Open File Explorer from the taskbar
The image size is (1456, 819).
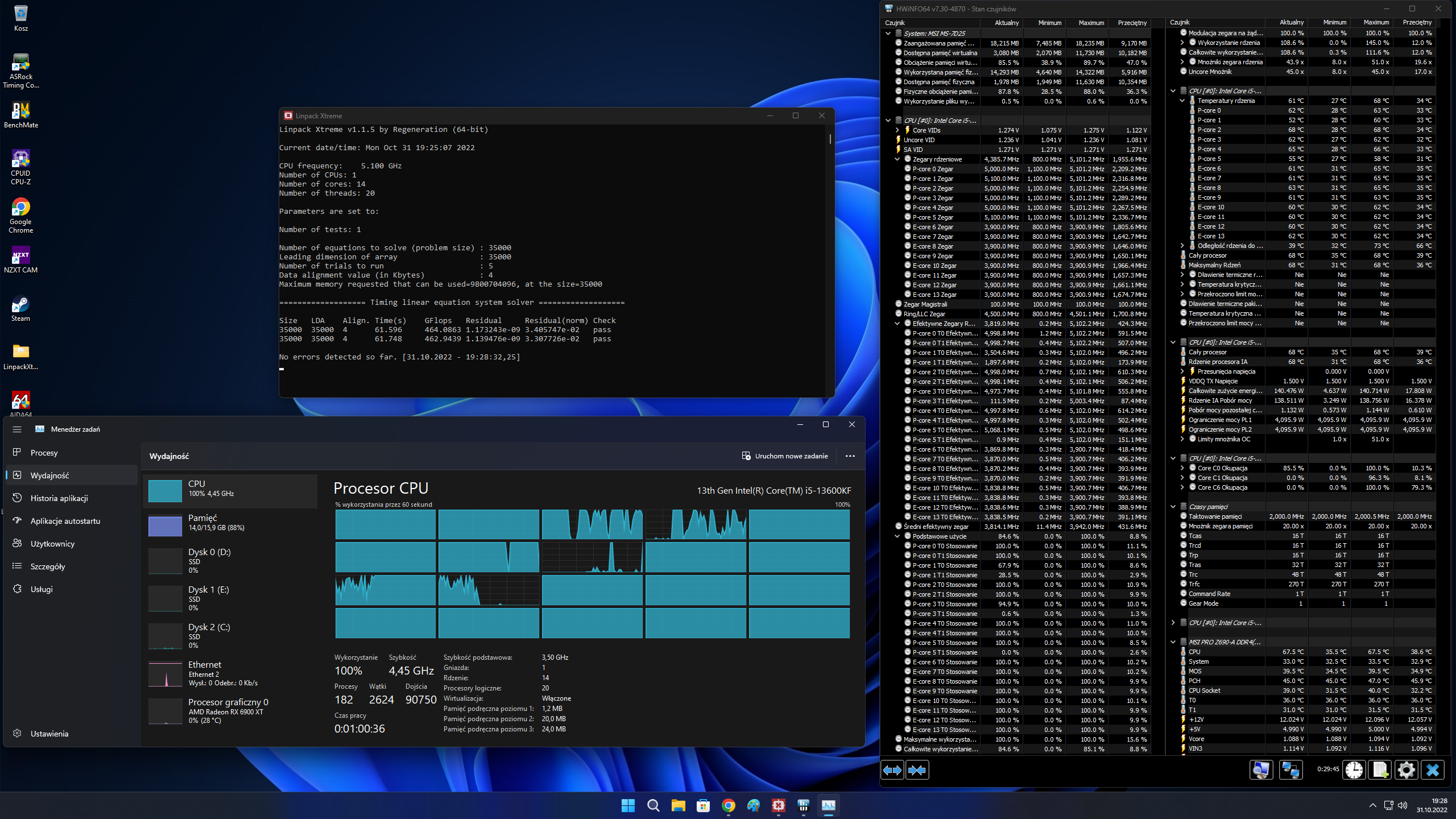point(678,805)
